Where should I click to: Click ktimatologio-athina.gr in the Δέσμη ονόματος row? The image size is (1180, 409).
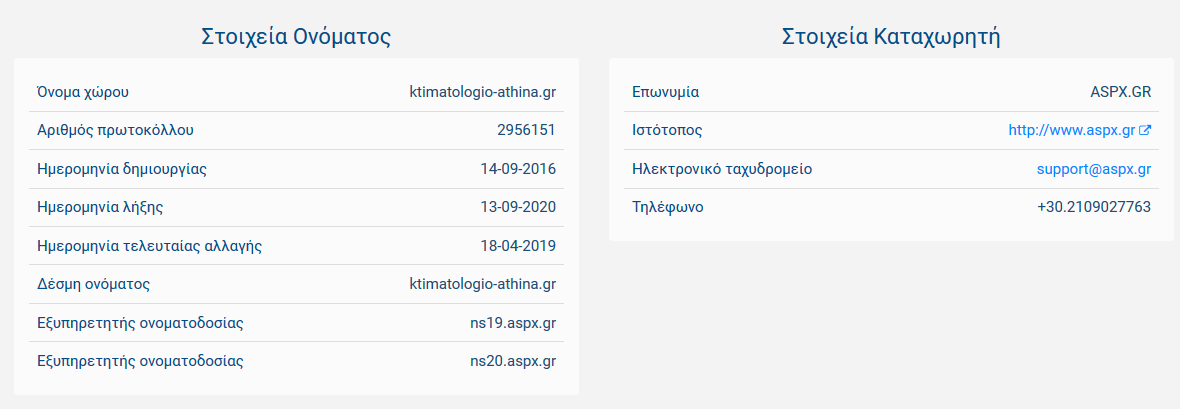pyautogui.click(x=482, y=284)
